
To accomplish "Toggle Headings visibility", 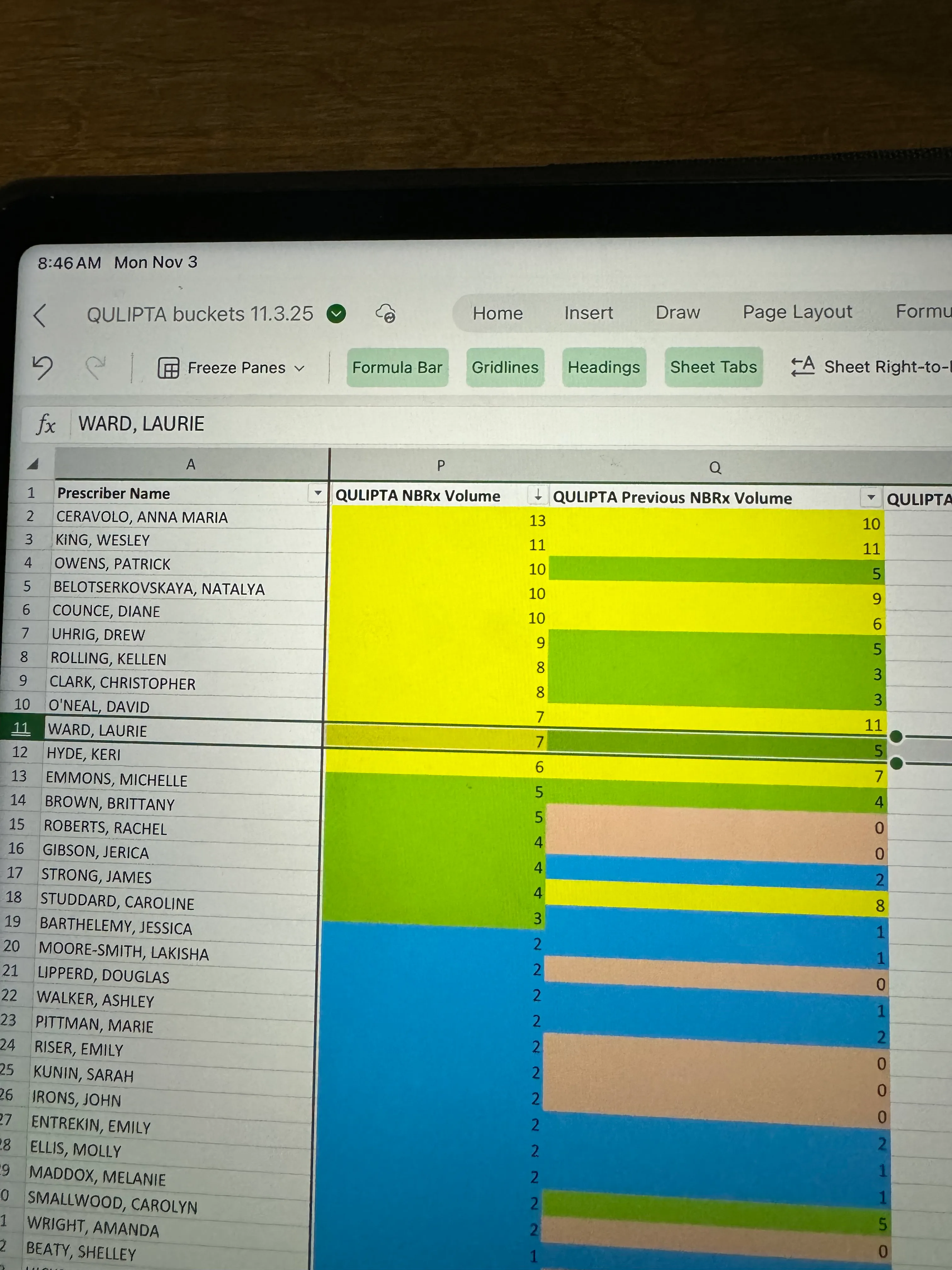I will (604, 368).
